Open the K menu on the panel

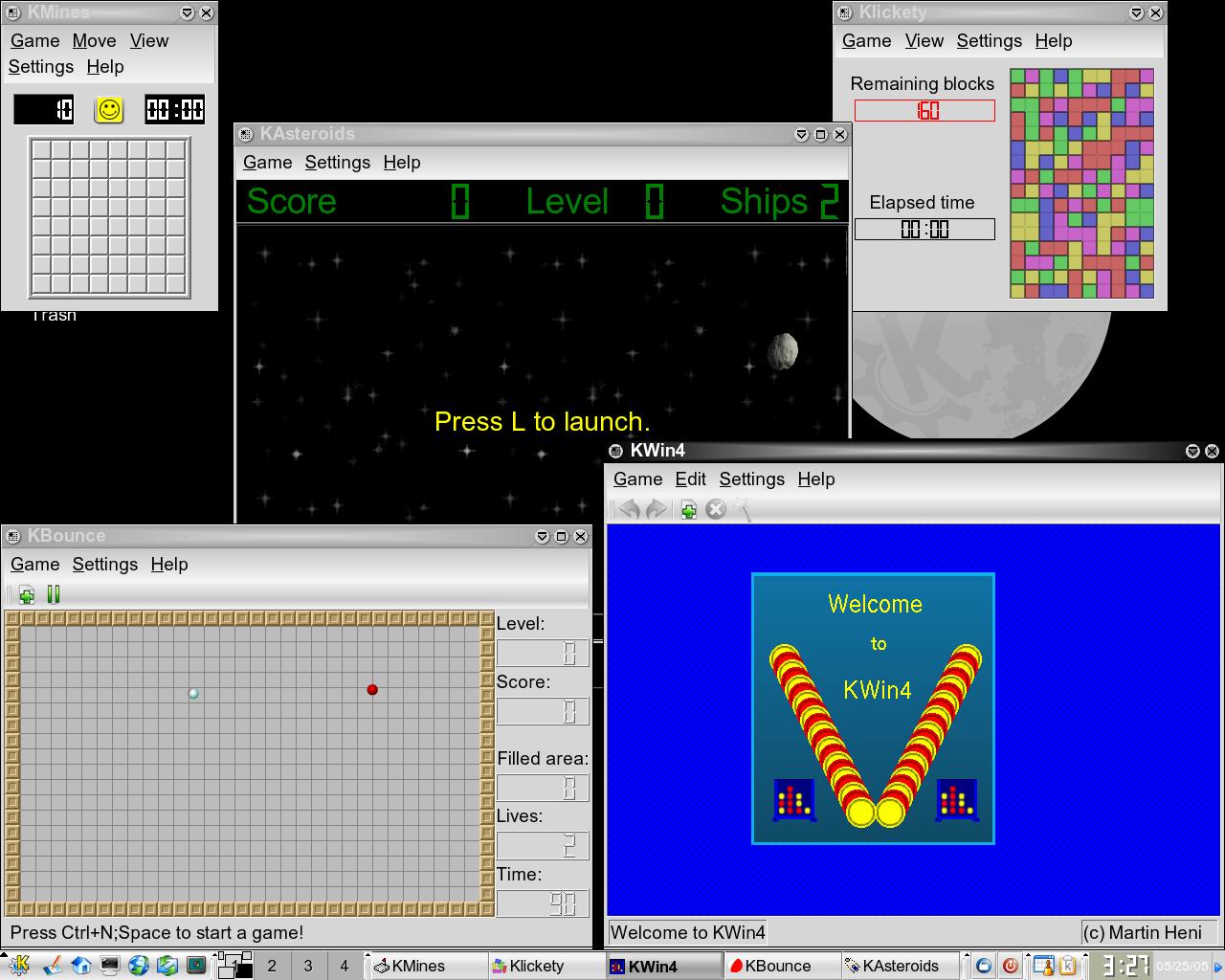click(20, 965)
